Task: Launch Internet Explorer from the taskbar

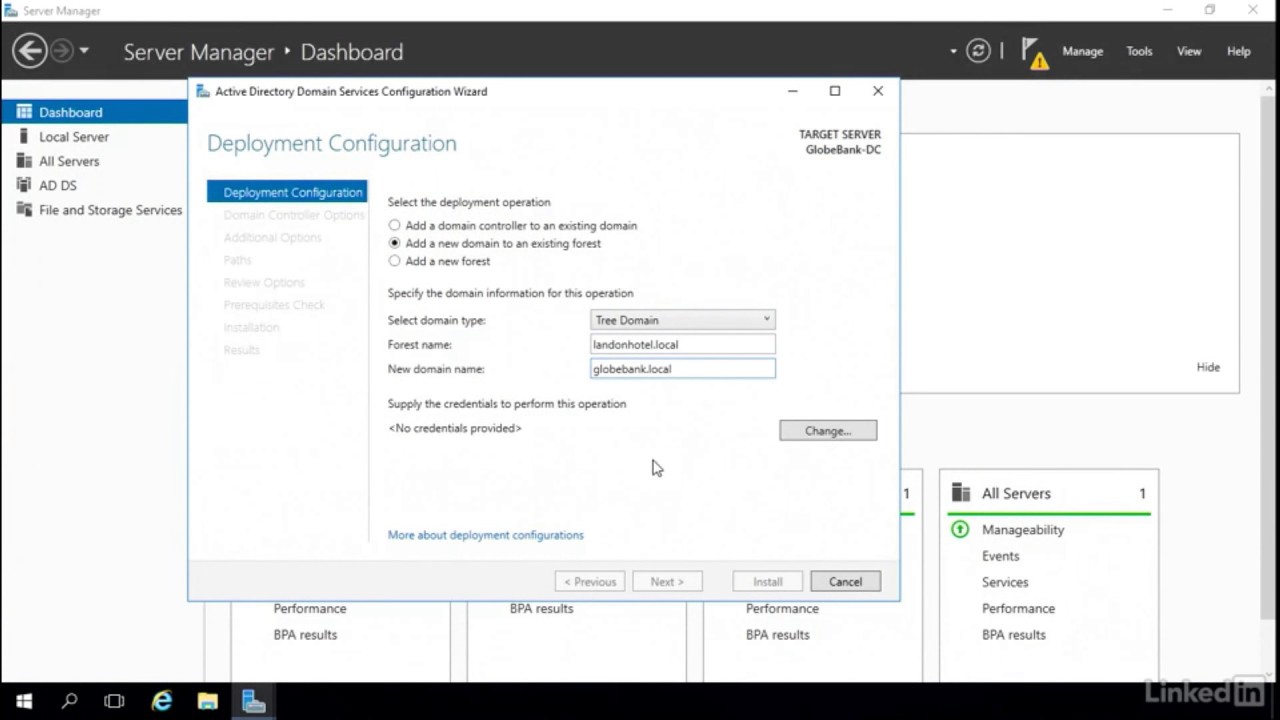Action: (161, 701)
